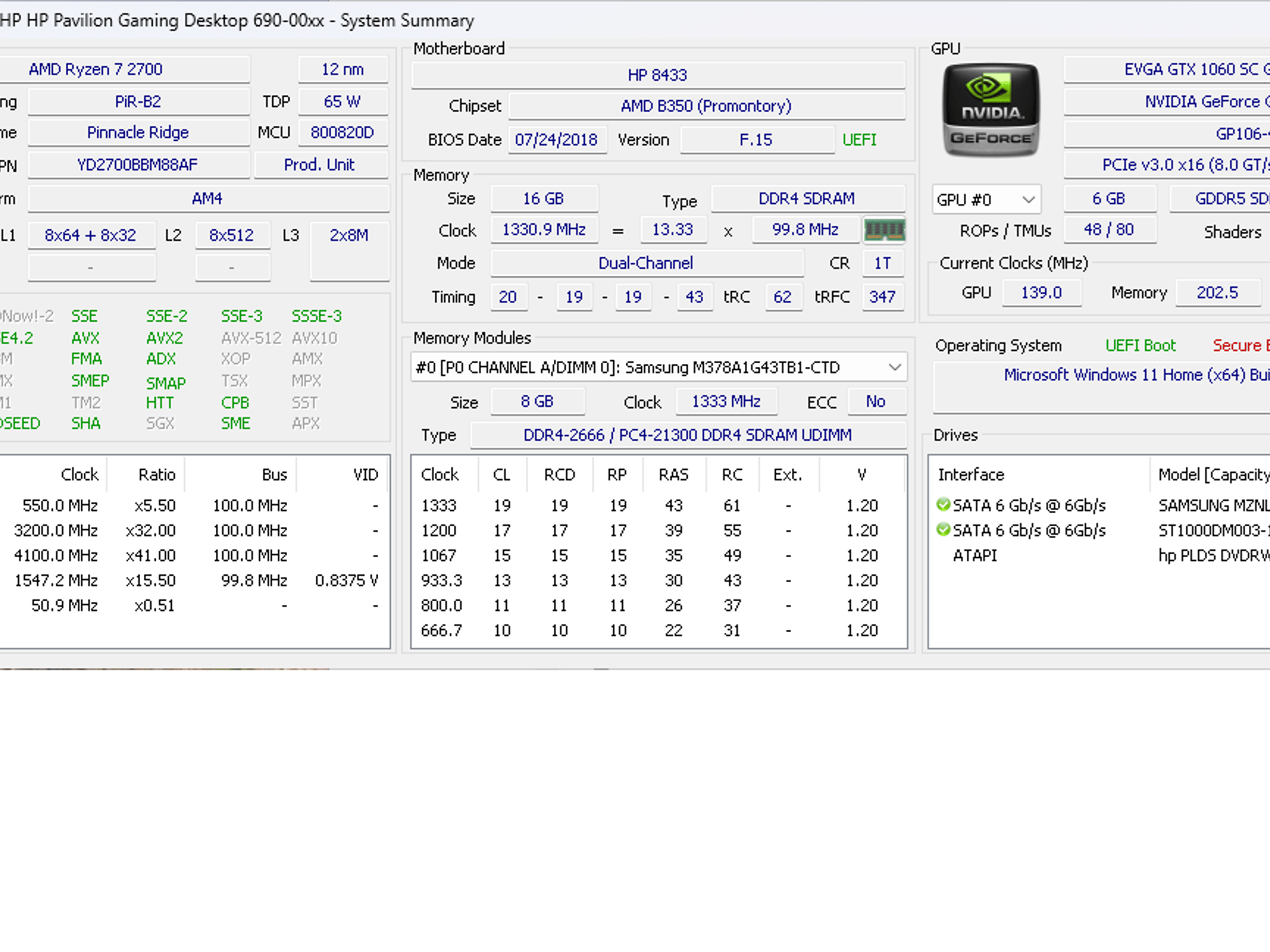The width and height of the screenshot is (1270, 952).
Task: Open the GPU #0 selector dropdown
Action: (x=986, y=200)
